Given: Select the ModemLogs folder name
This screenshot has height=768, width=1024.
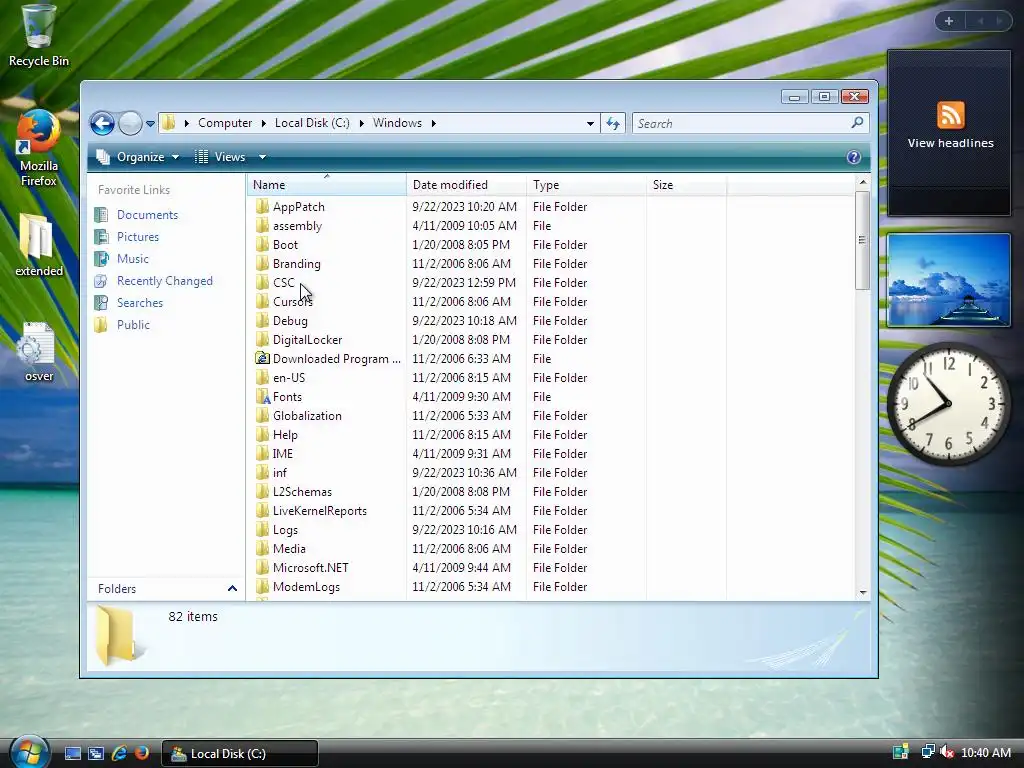Looking at the screenshot, I should 306,586.
